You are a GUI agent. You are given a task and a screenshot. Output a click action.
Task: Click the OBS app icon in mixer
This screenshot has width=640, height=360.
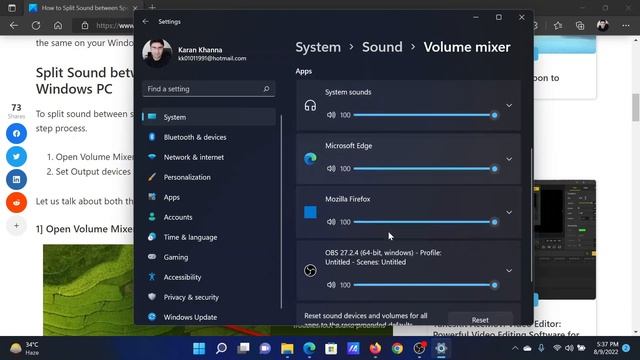coord(310,270)
